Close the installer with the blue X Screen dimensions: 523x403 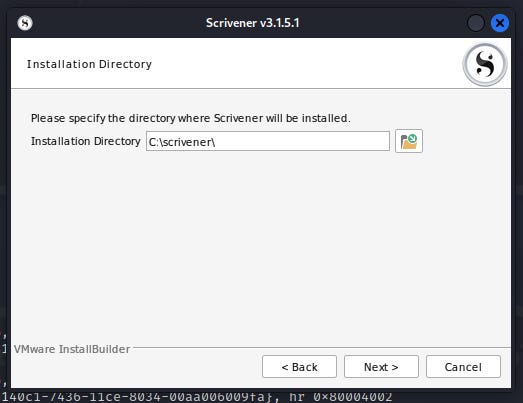(500, 23)
